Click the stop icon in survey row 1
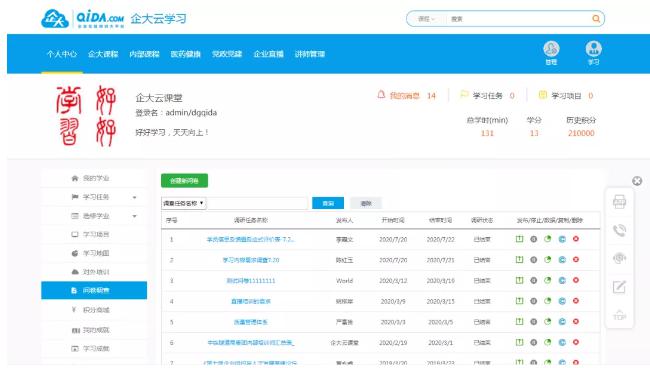The image size is (650, 368). pyautogui.click(x=534, y=239)
